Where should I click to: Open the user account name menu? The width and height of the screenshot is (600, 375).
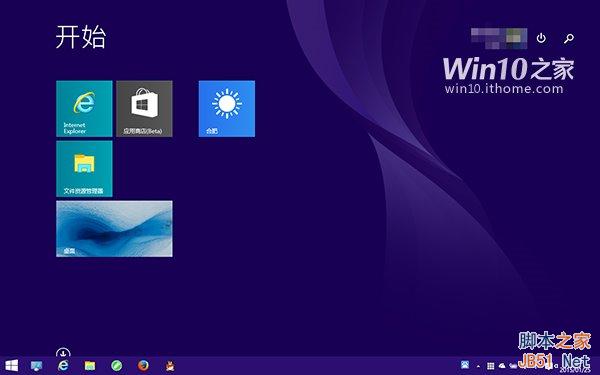(x=499, y=38)
